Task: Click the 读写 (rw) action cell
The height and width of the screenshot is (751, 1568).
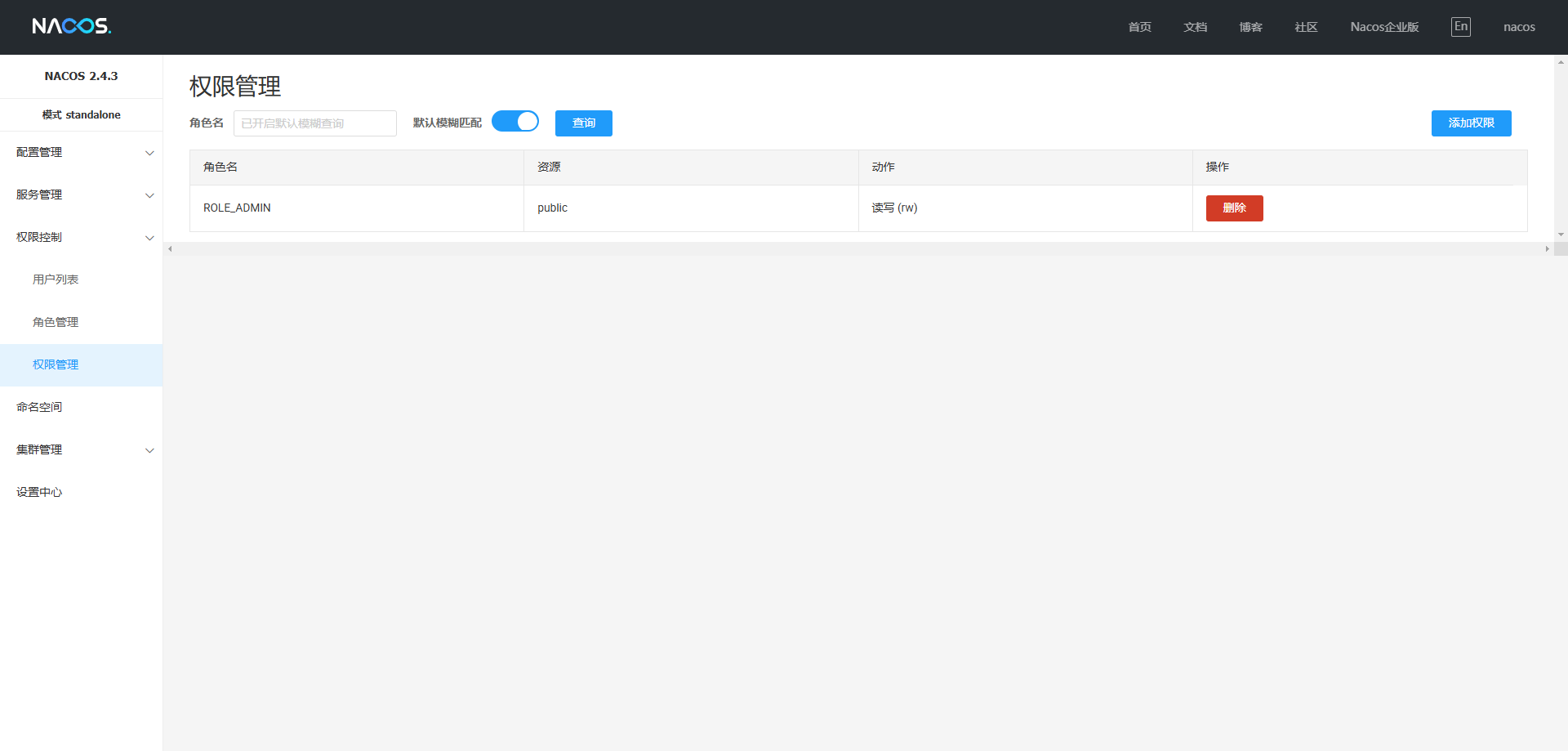Action: [x=1026, y=208]
